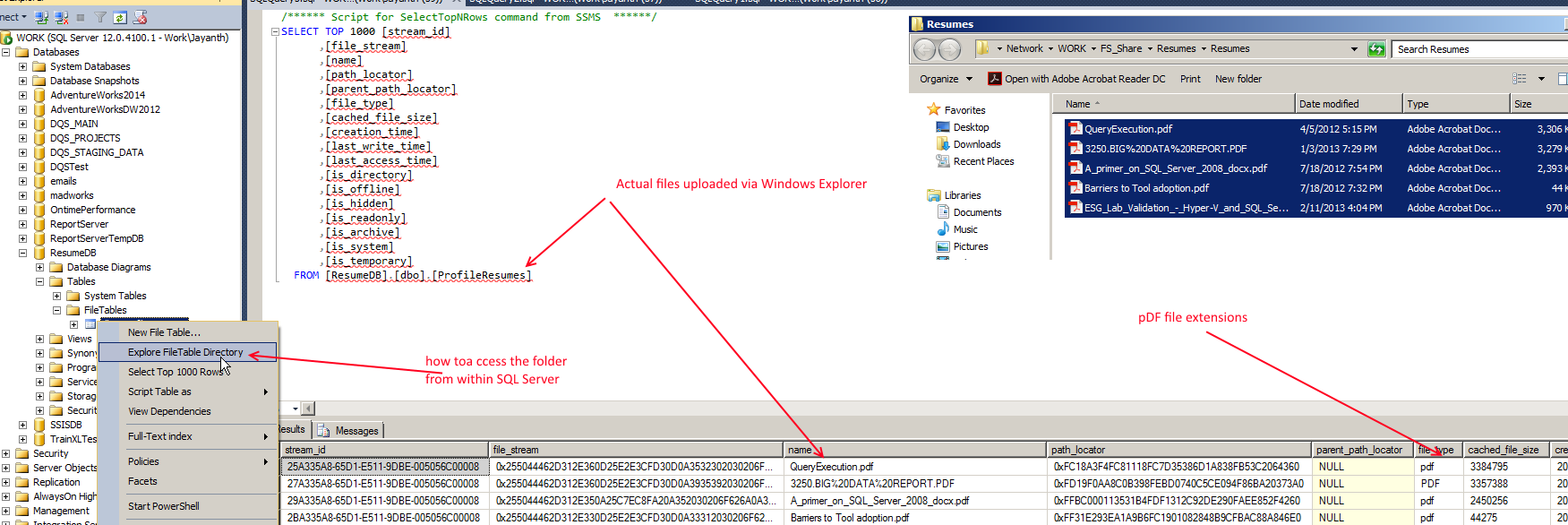The width and height of the screenshot is (1568, 525).
Task: Switch to the Messages tab
Action: 349,431
